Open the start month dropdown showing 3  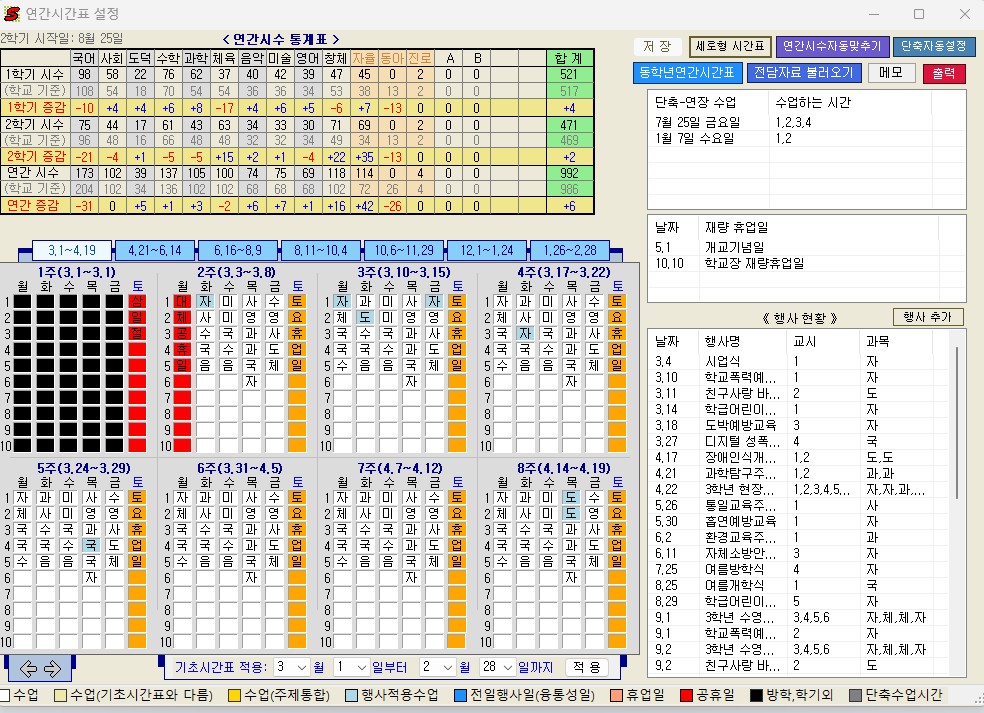pyautogui.click(x=292, y=667)
